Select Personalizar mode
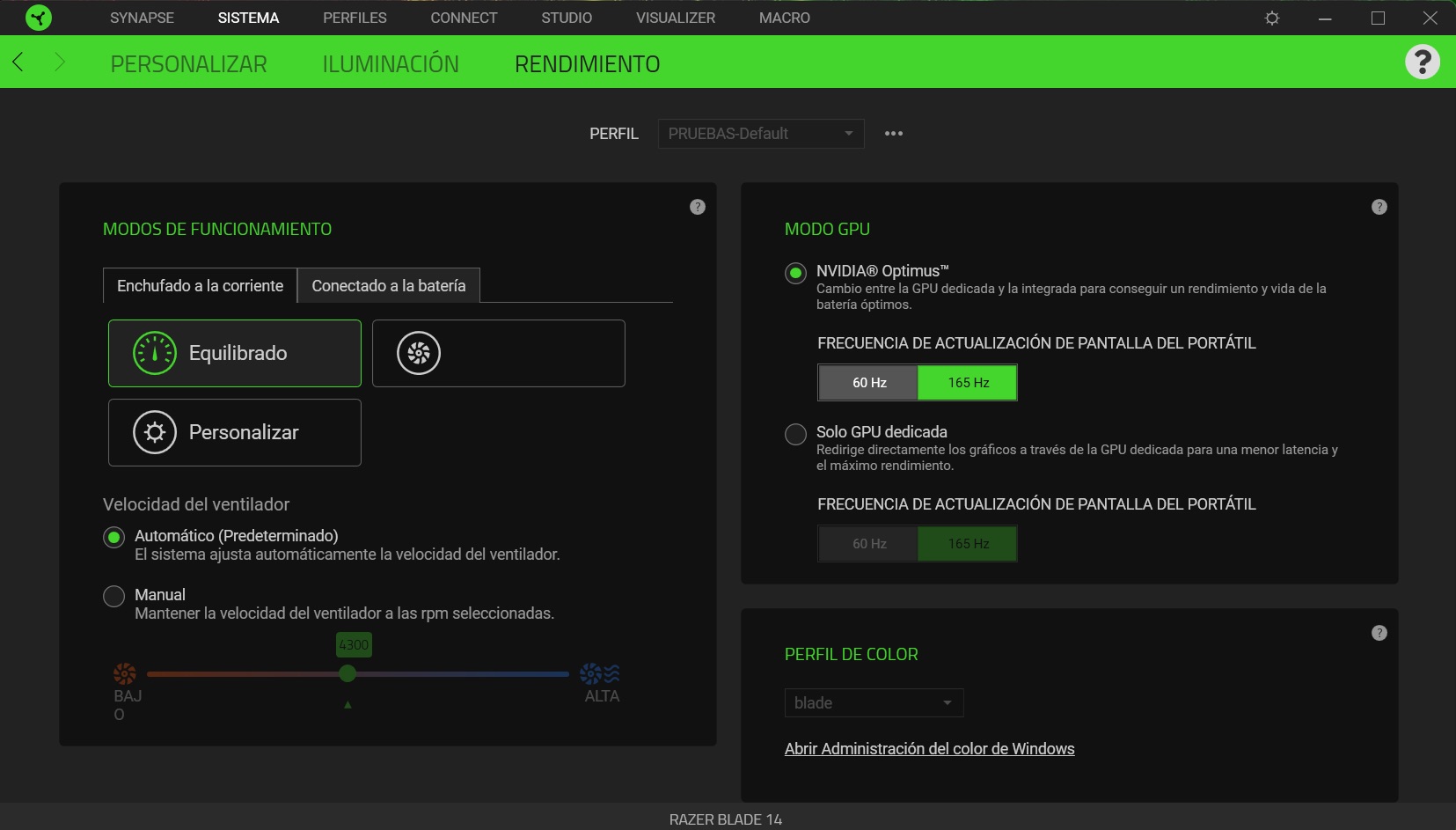 (x=235, y=432)
